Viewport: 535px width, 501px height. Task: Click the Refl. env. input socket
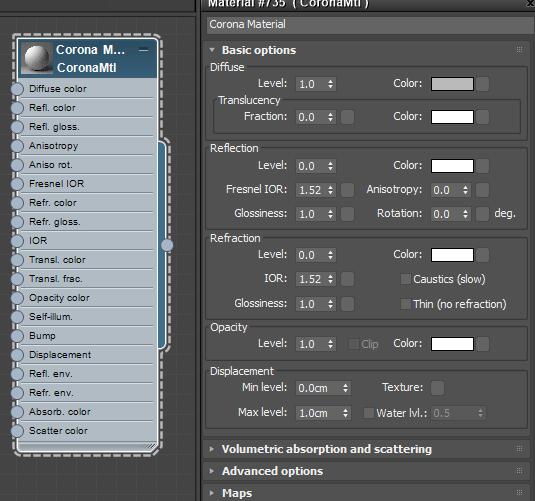click(17, 374)
